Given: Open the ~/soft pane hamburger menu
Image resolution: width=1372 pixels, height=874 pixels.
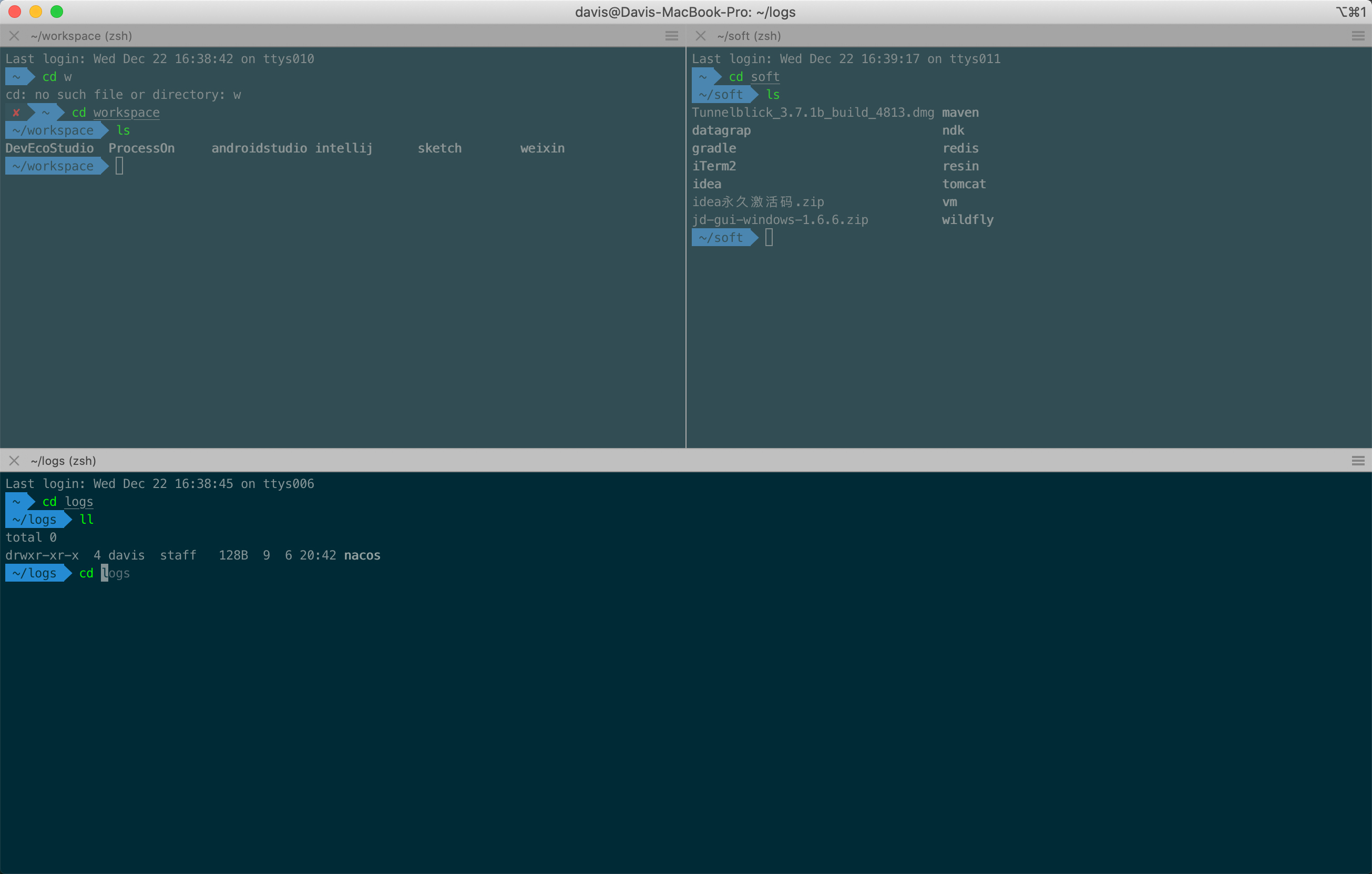Looking at the screenshot, I should point(1358,36).
